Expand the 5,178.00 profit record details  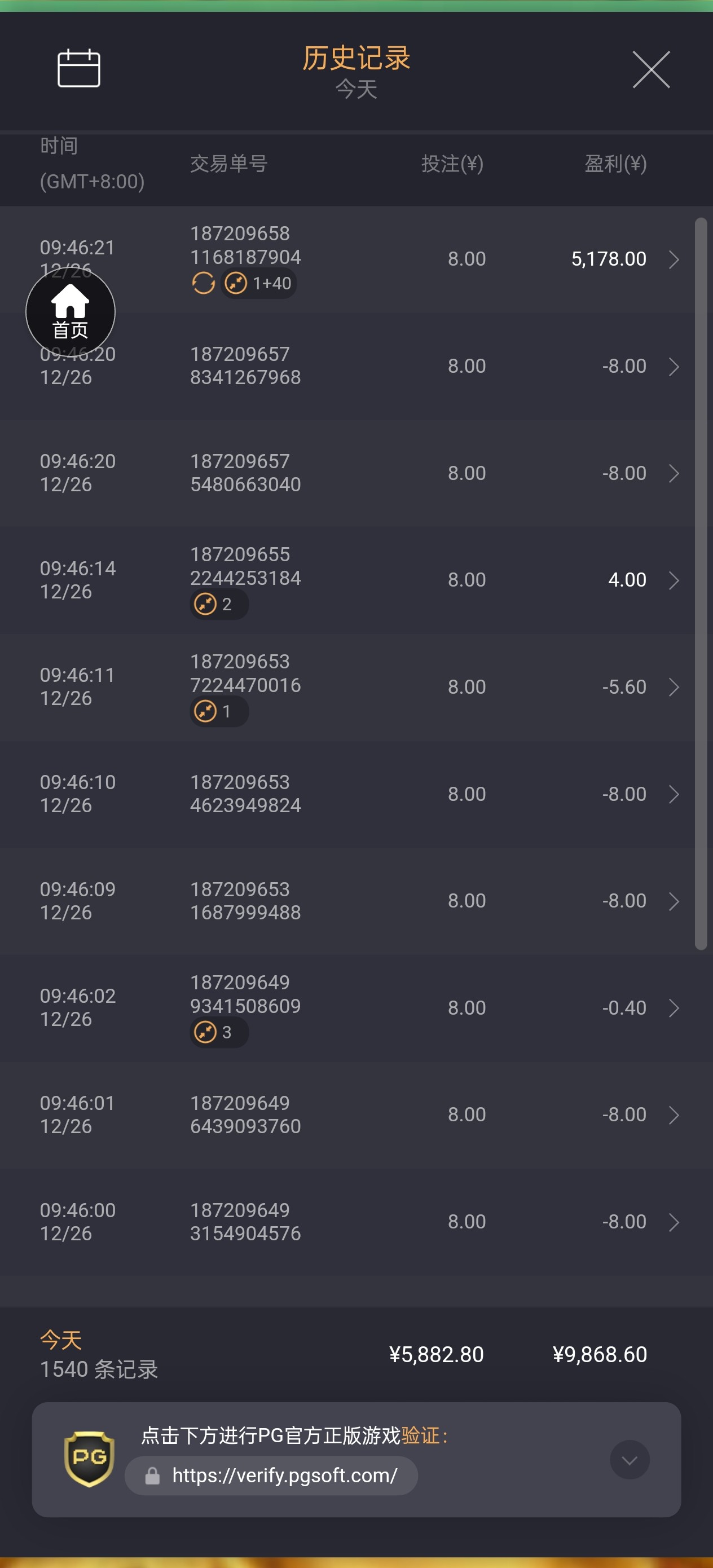coord(674,259)
